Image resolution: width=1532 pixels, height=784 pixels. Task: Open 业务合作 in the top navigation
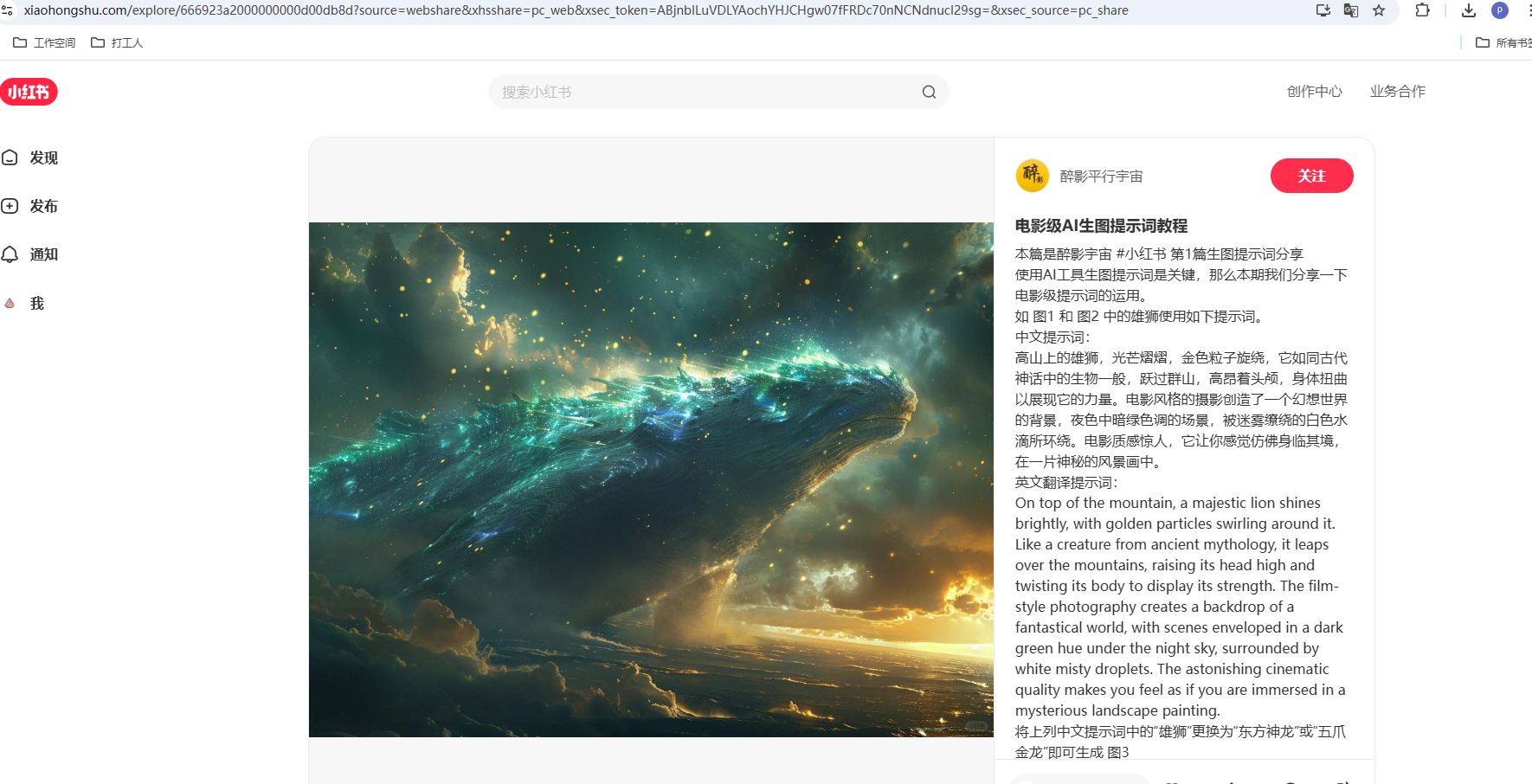pyautogui.click(x=1397, y=92)
